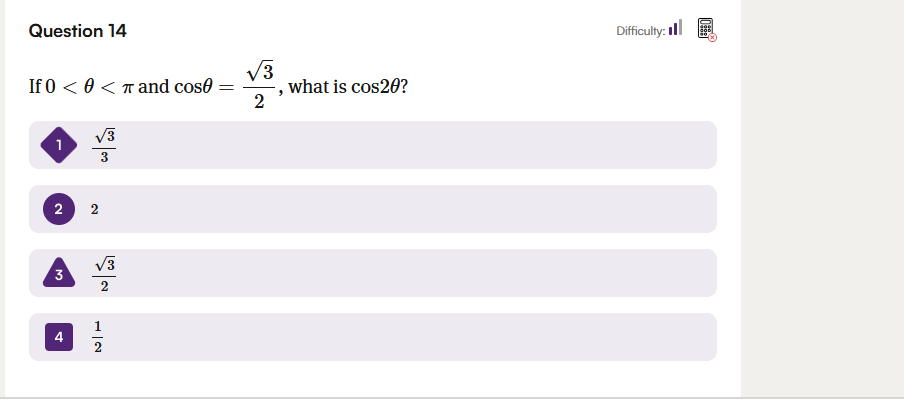
Task: Click the number 2 text in option 2
Action: (94, 210)
